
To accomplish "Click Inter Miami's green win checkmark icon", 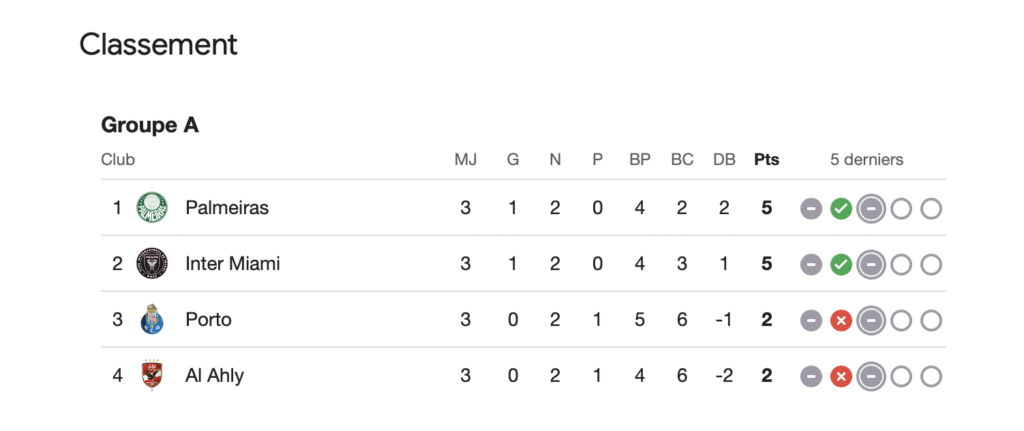I will [841, 264].
